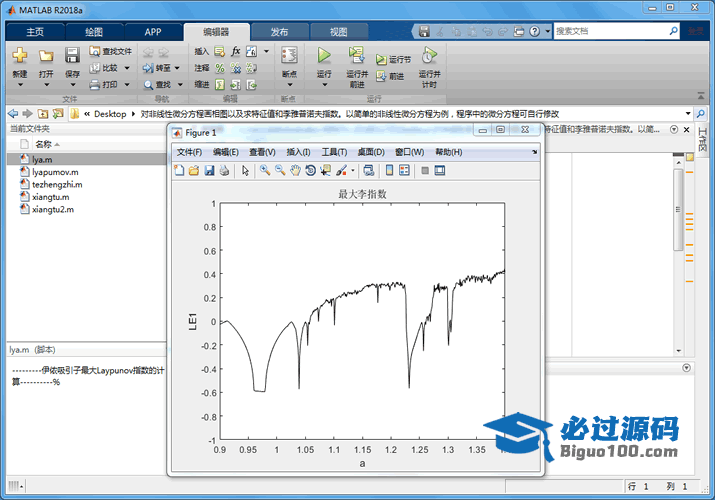Screen dimensions: 715x500
Task: Click the search documentation input field
Action: point(611,31)
